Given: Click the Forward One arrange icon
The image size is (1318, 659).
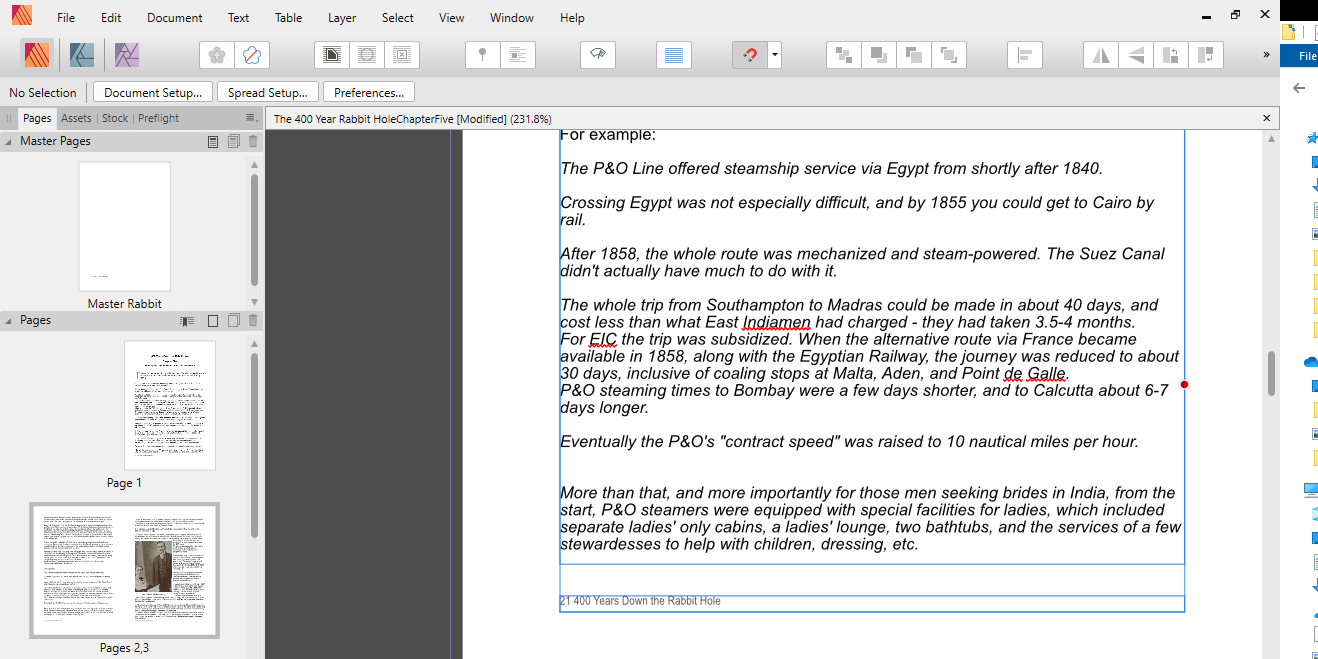Looking at the screenshot, I should click(x=913, y=55).
